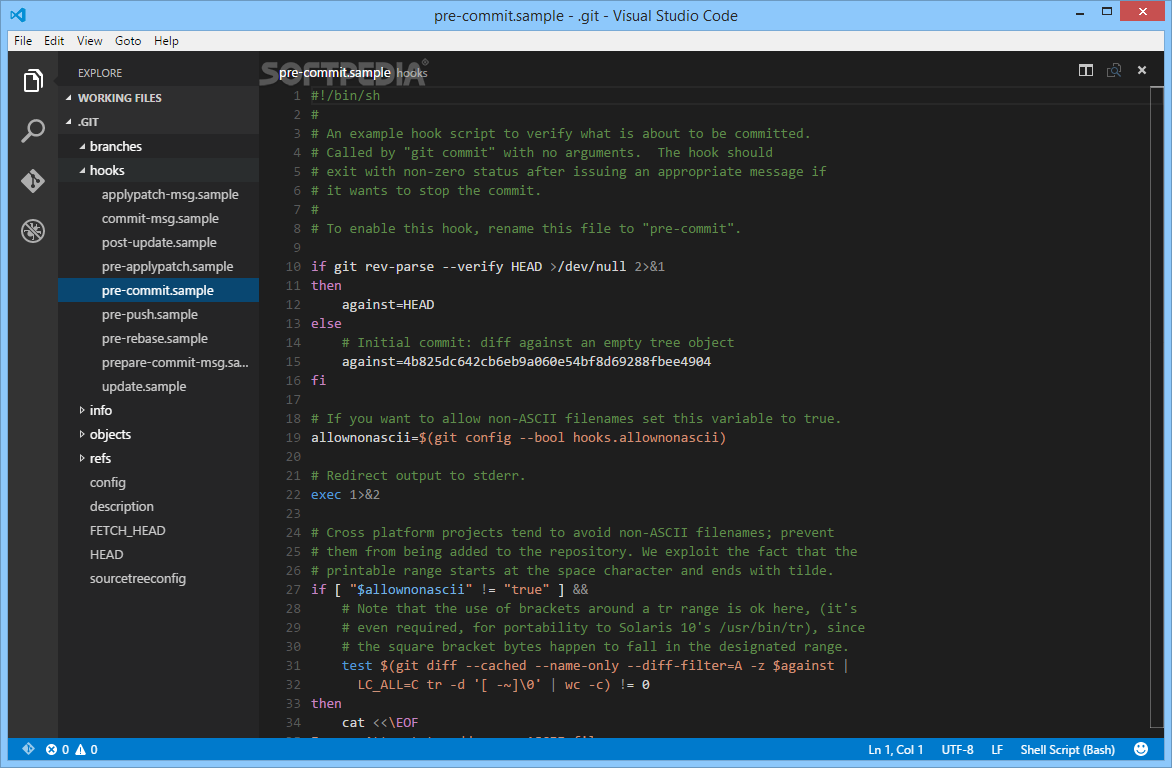Screen dimensions: 1172x768
Task: Open the View menu
Action: point(90,40)
